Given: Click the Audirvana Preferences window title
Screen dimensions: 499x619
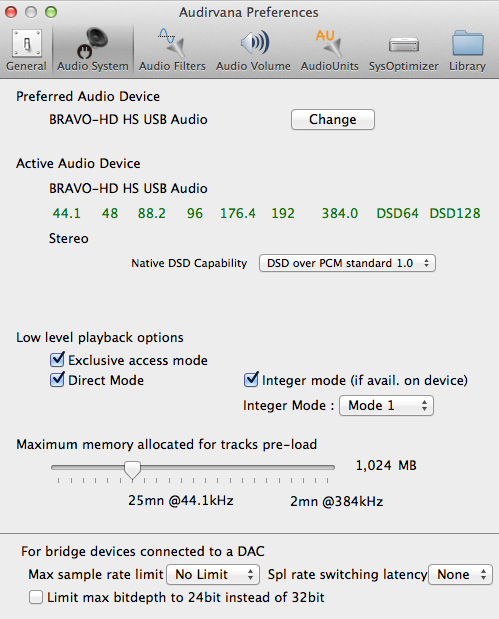Looking at the screenshot, I should (x=249, y=12).
